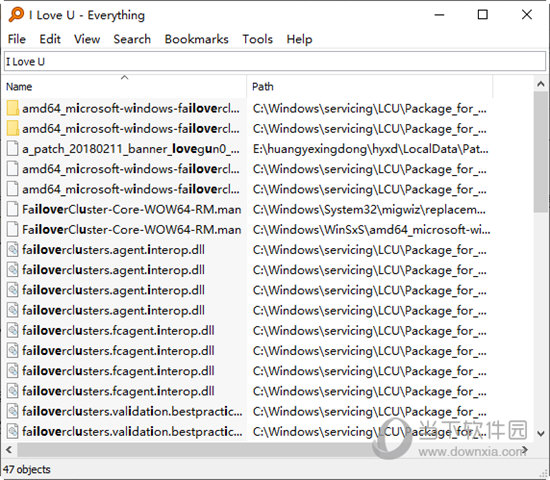Minimize the Everything window

click(x=439, y=15)
